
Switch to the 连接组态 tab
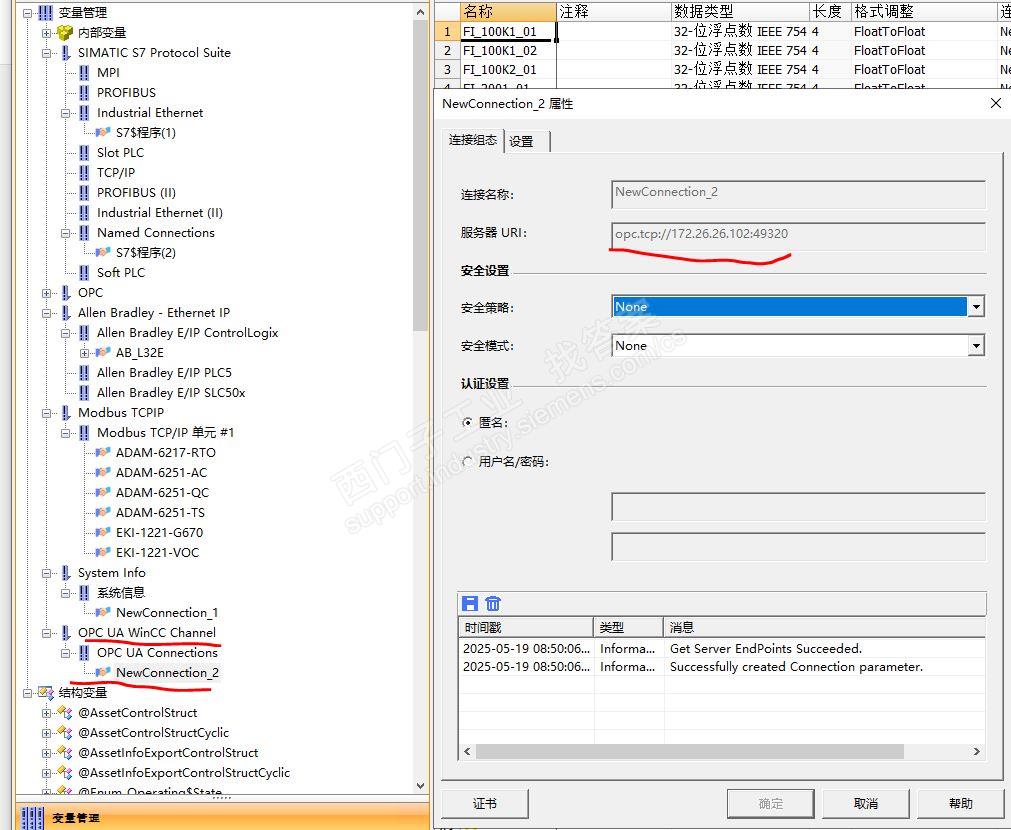(x=473, y=141)
